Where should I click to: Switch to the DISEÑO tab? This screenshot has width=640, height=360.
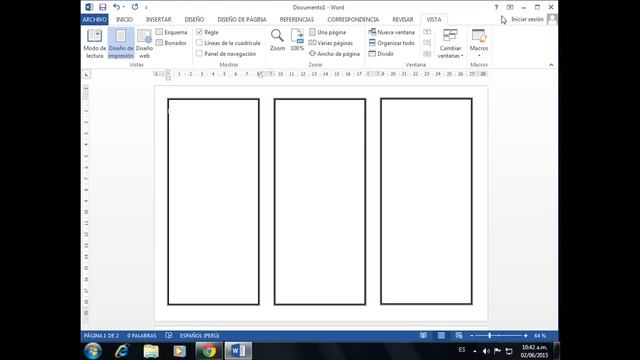194,20
